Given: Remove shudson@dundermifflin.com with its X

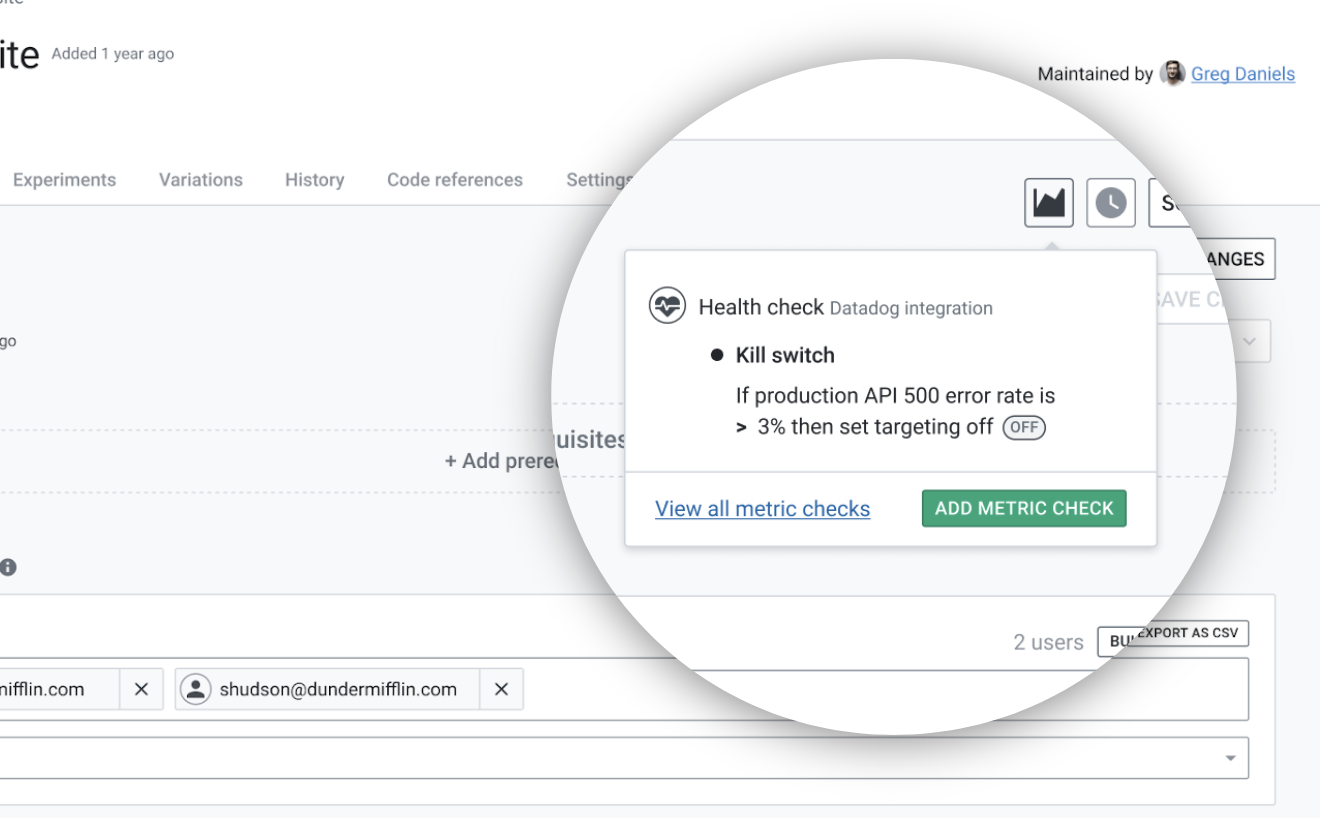Looking at the screenshot, I should point(500,689).
